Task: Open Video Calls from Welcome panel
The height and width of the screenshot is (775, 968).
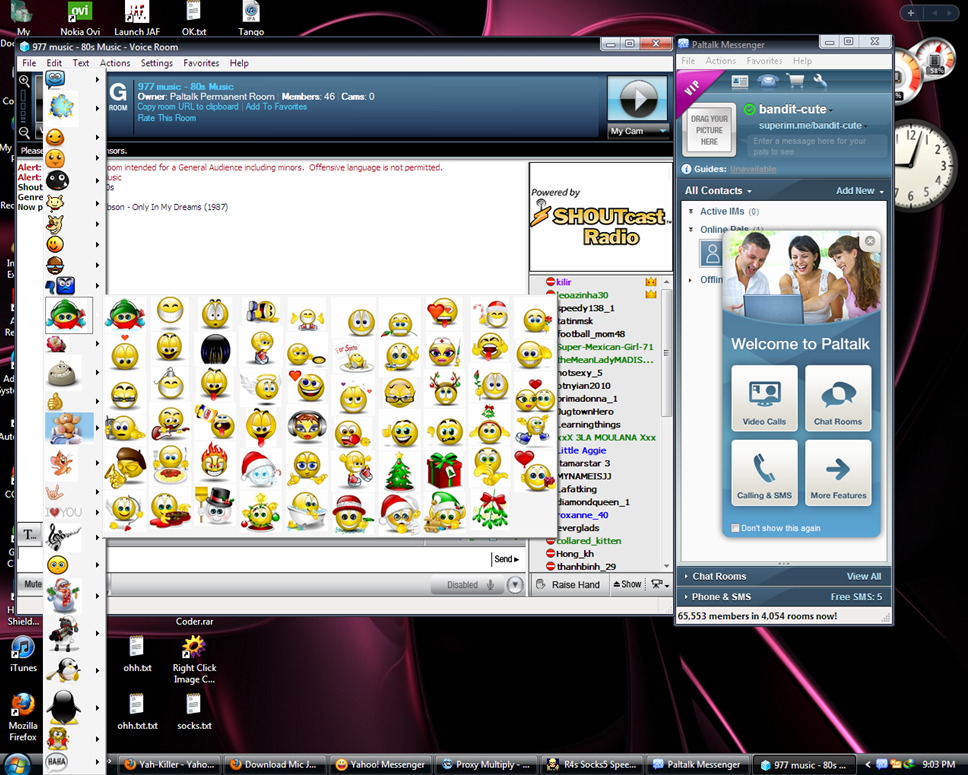Action: point(764,398)
